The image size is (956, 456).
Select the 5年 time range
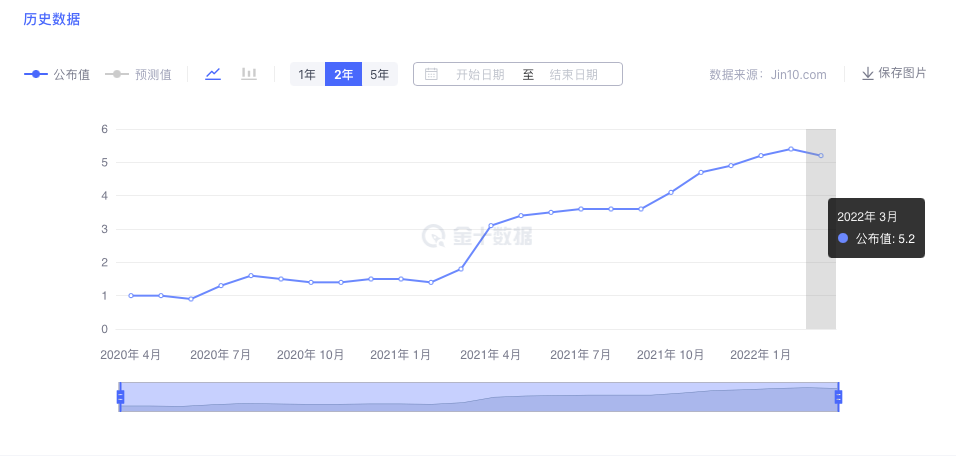point(380,74)
